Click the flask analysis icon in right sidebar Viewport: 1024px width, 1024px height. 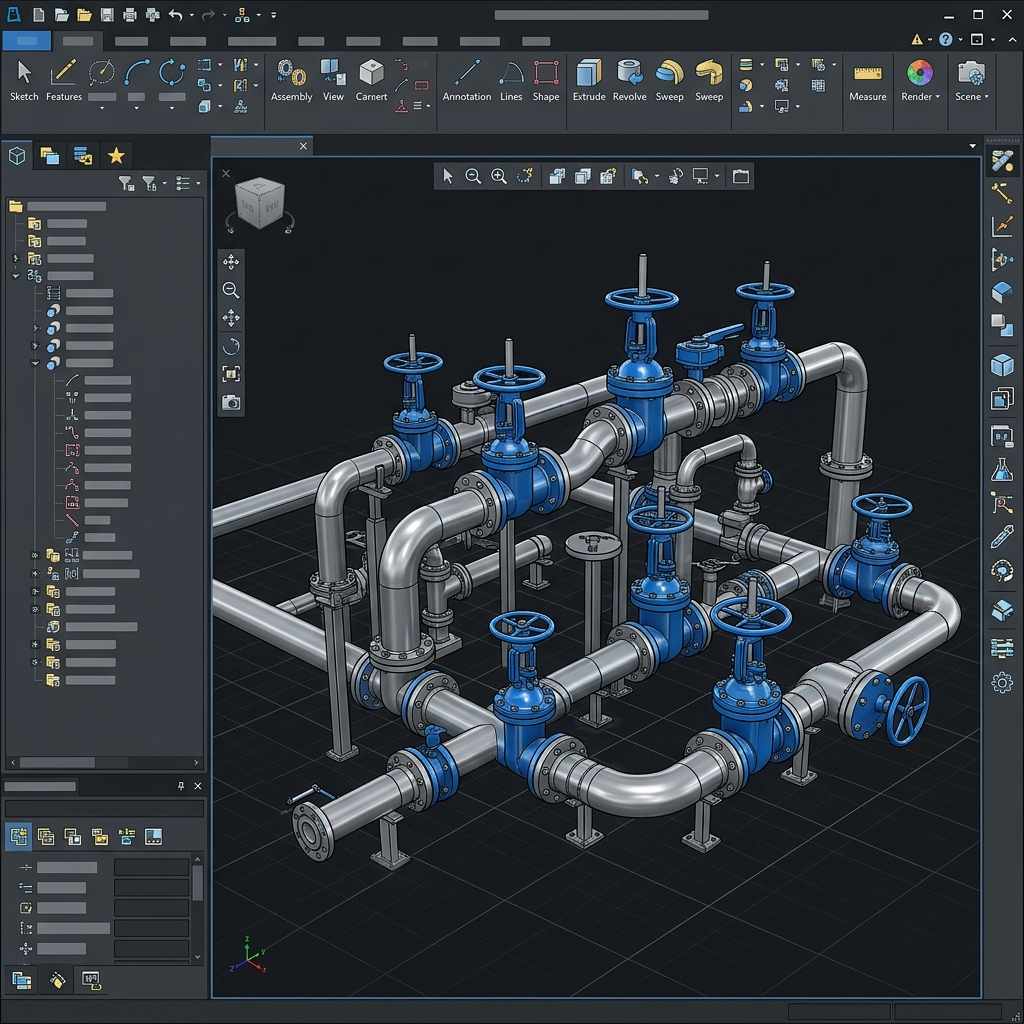point(1002,470)
